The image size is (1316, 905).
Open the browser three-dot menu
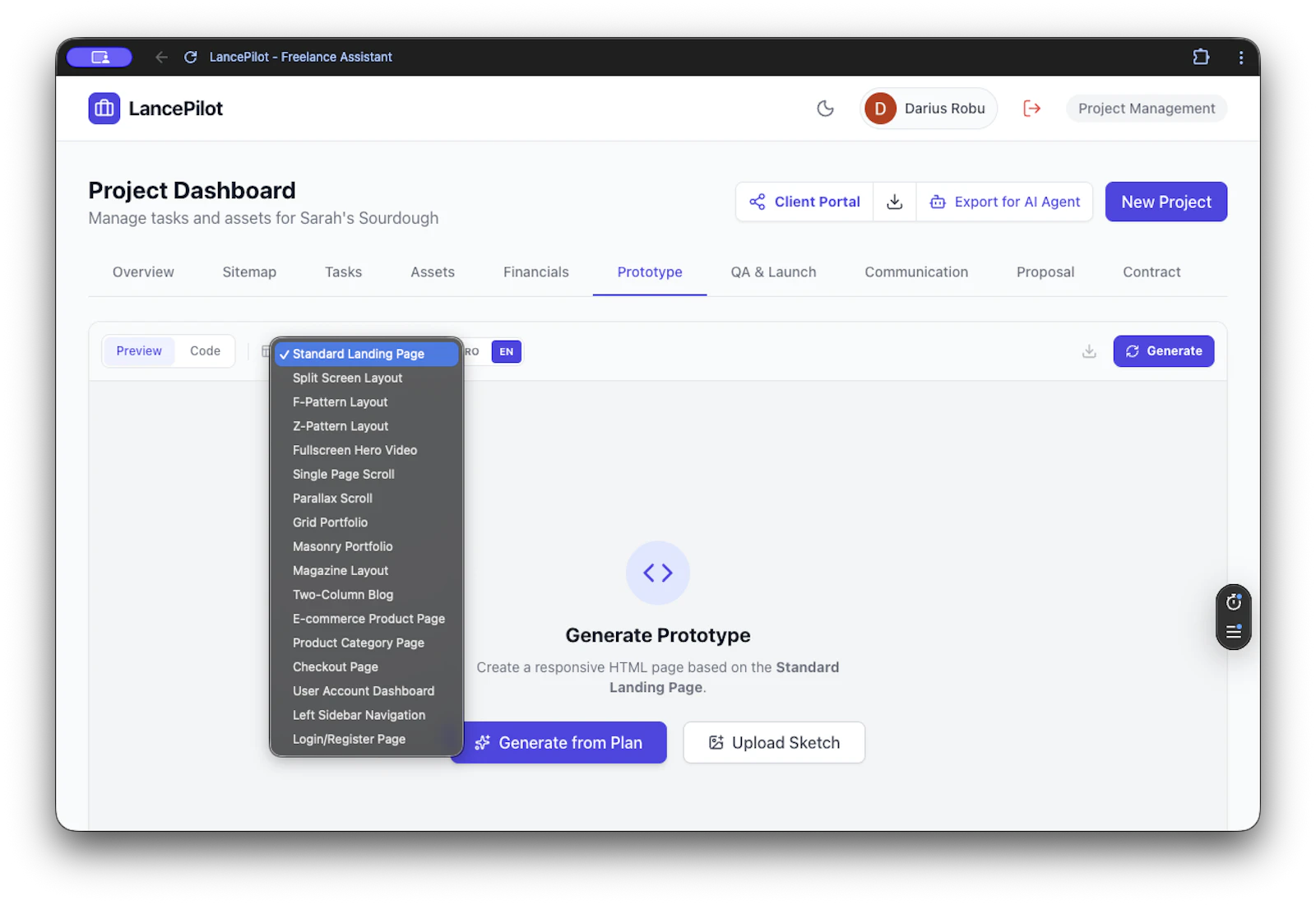(1241, 57)
